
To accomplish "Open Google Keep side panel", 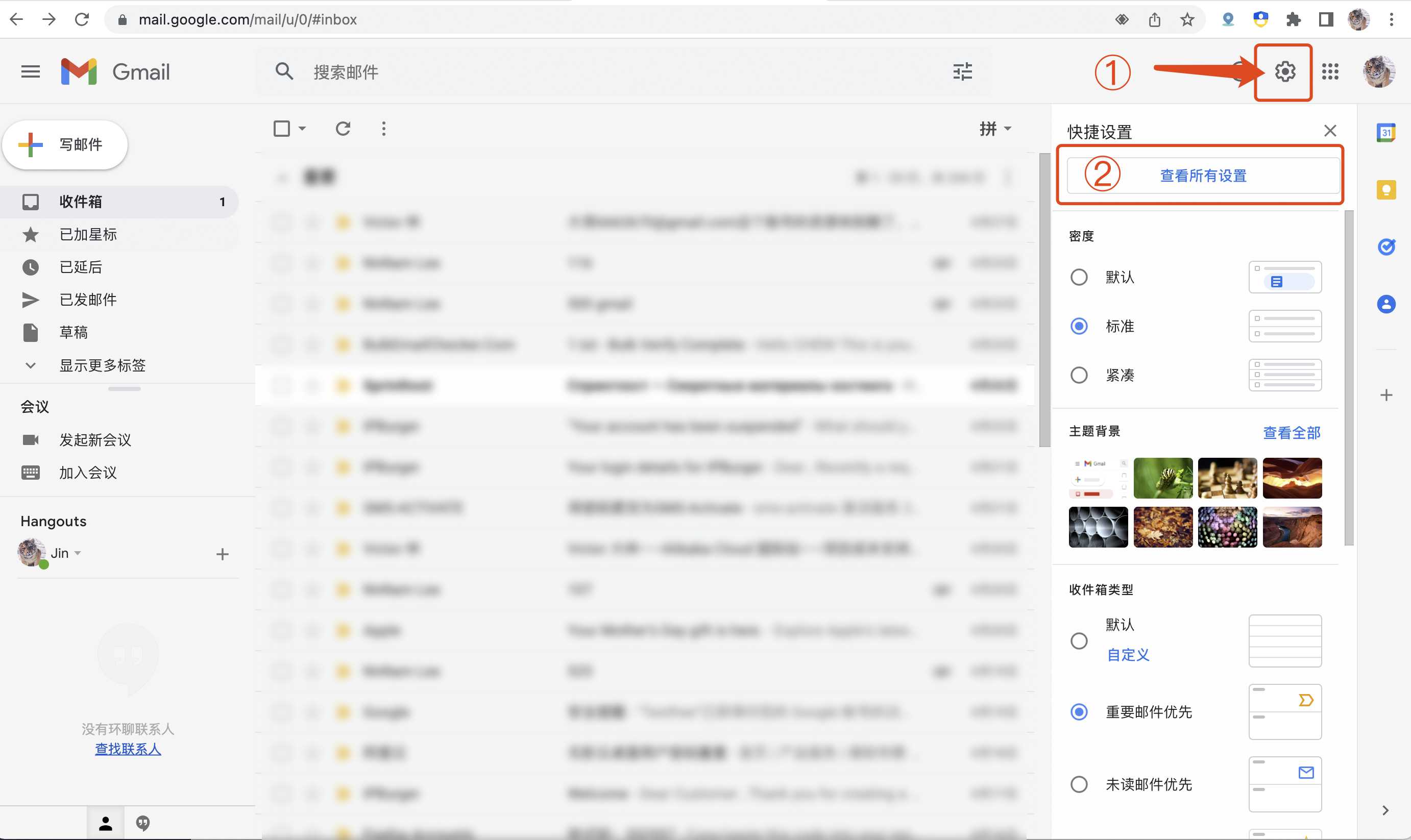I will 1386,190.
